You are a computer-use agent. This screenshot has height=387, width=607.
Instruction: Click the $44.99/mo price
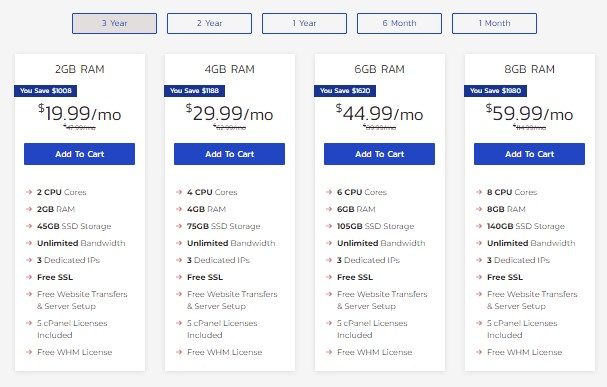pyautogui.click(x=379, y=114)
